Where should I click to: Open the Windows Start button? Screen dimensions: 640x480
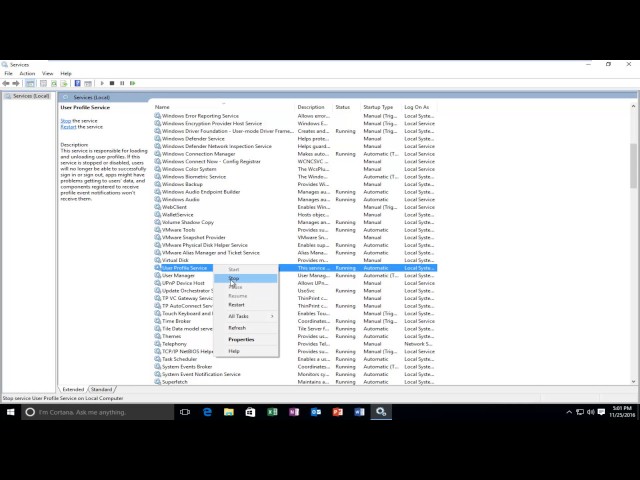[11, 412]
